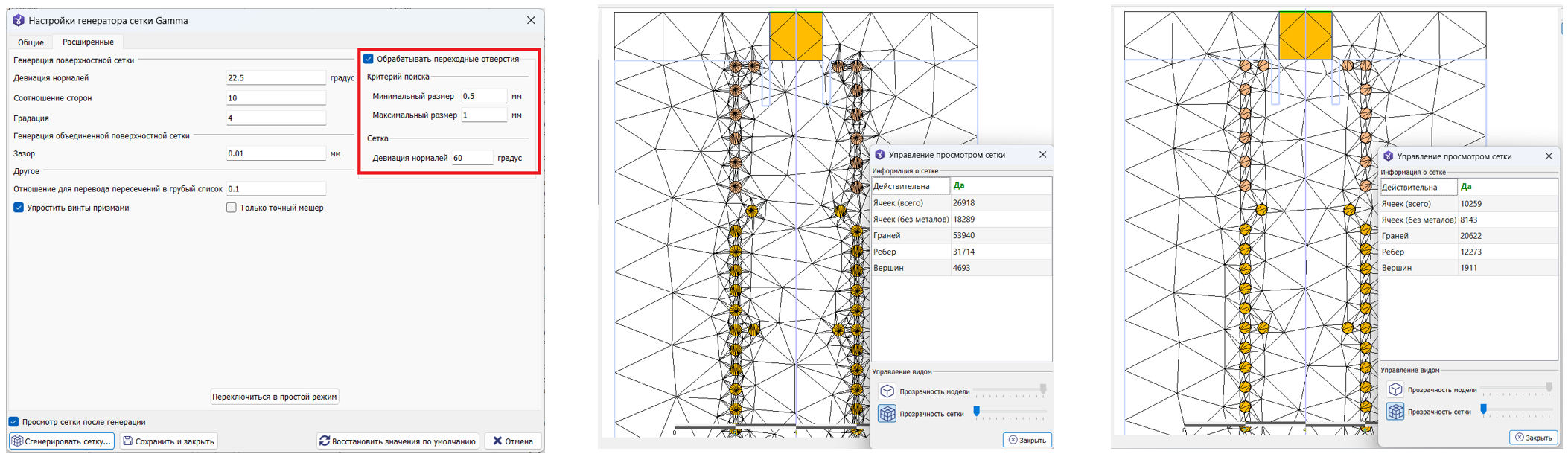
Task: Click the 'Сетка' section 'Девиация нормалей' field with value 60
Action: coord(473,158)
